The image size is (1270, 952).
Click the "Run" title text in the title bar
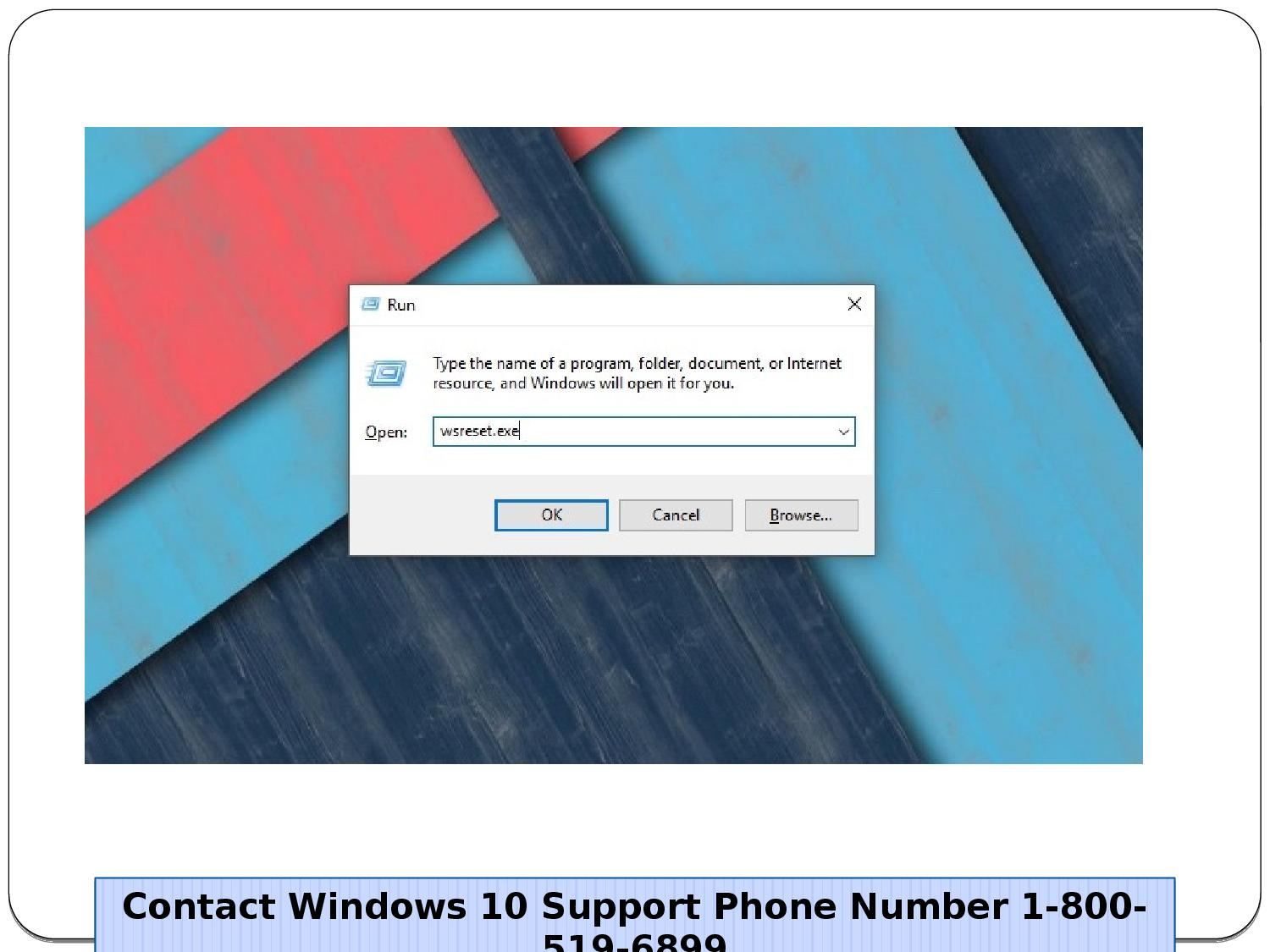point(401,305)
